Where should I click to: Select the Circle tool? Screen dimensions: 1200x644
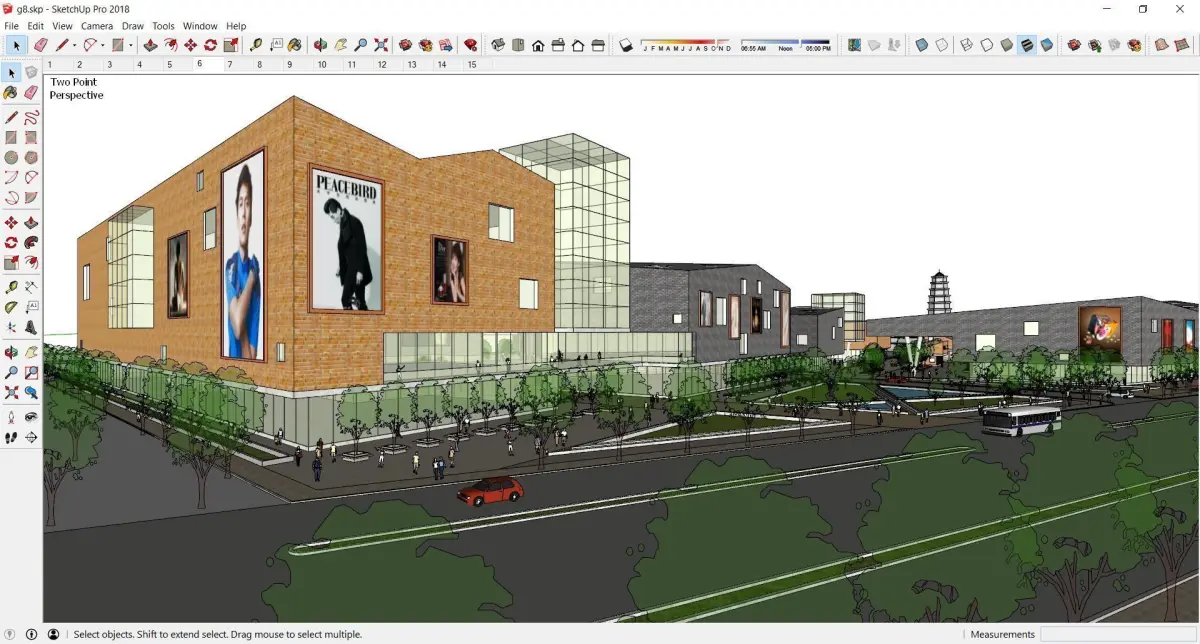click(x=11, y=157)
